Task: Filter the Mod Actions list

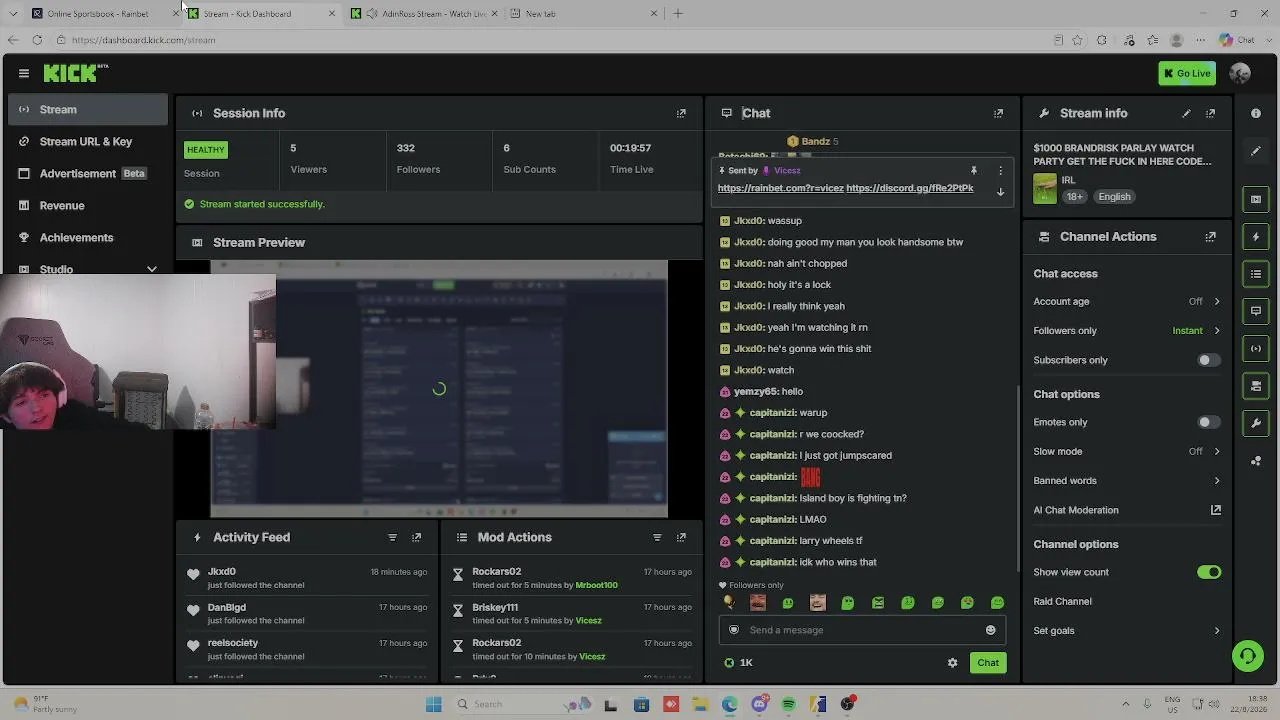Action: [x=657, y=537]
